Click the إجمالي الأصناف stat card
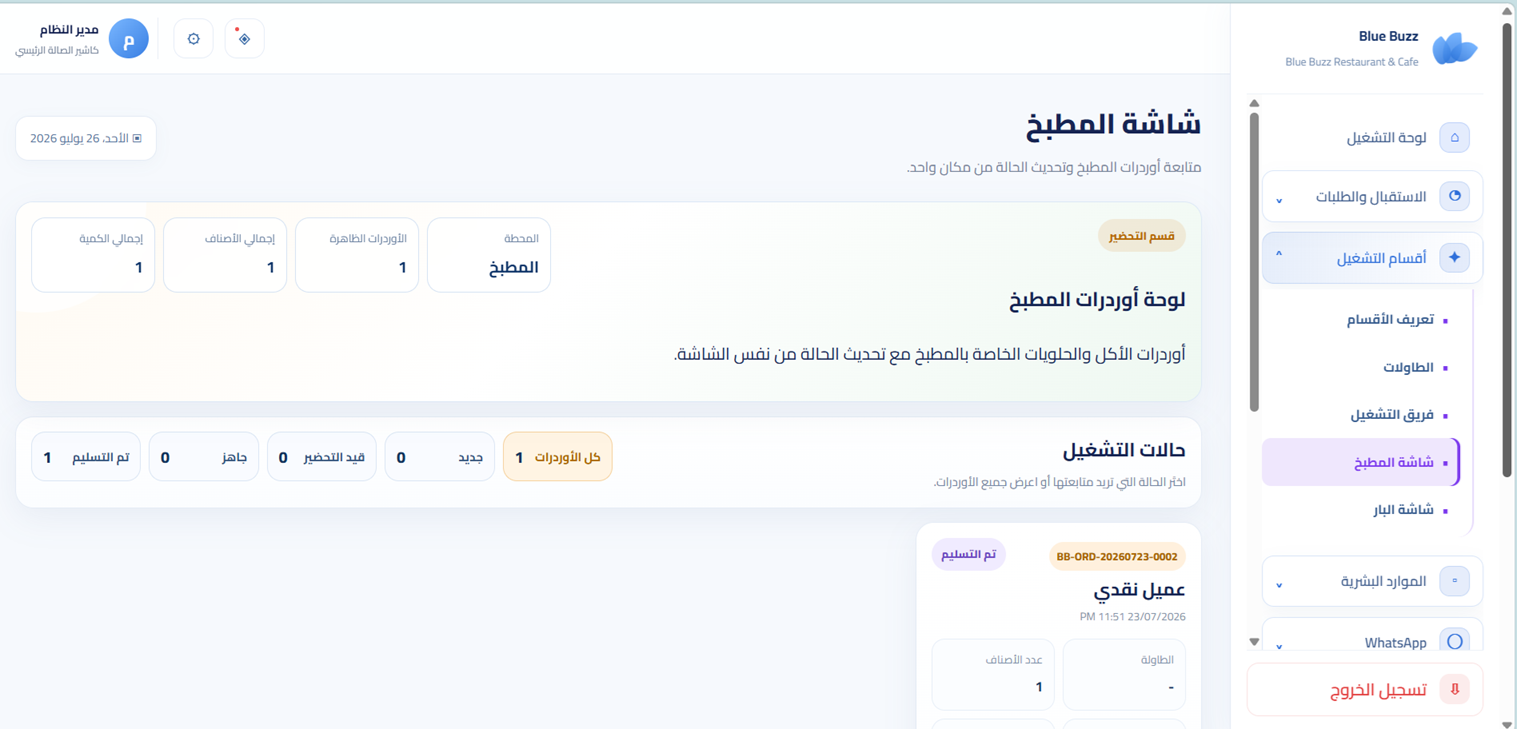 coord(225,255)
